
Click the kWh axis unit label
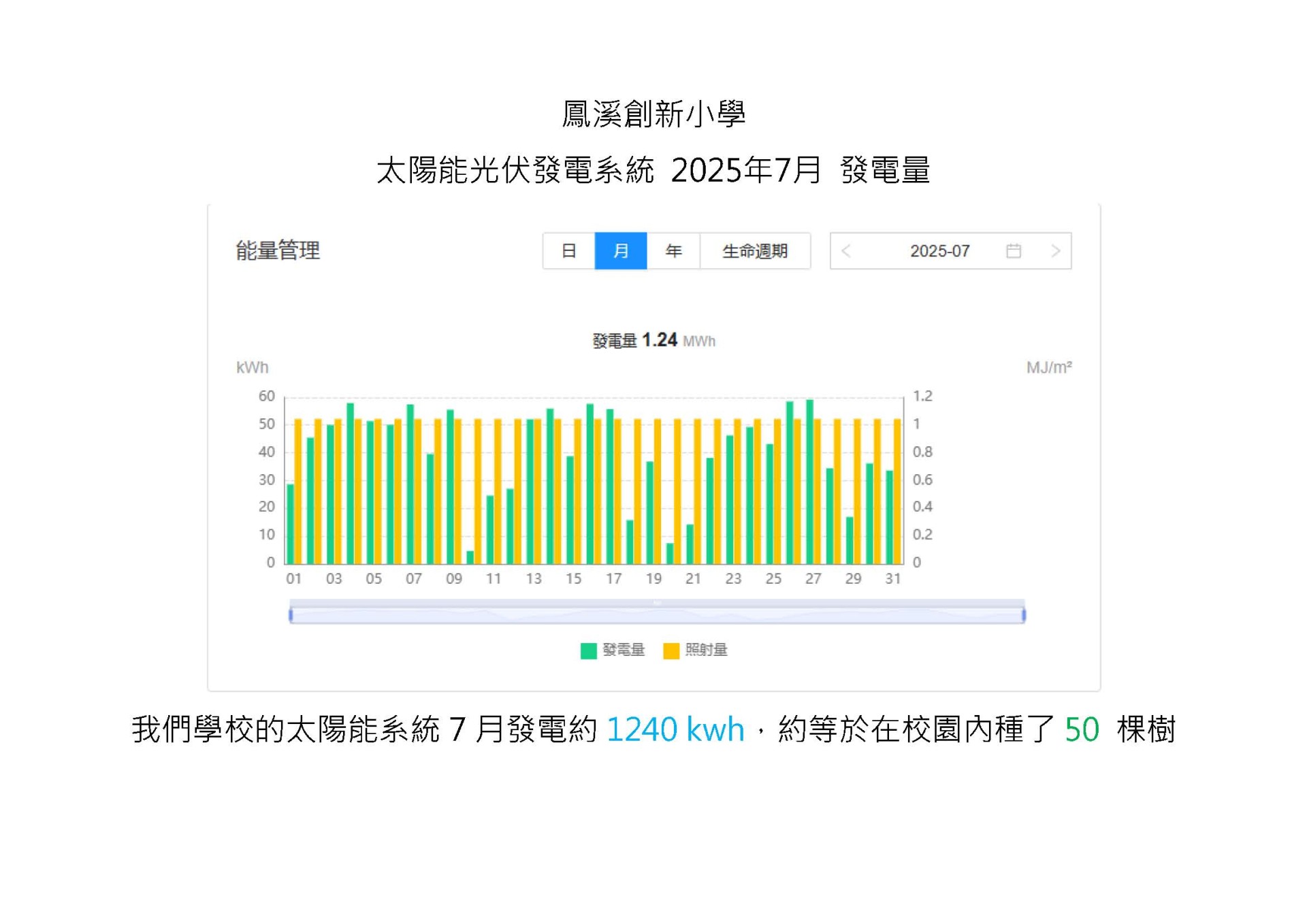point(253,367)
